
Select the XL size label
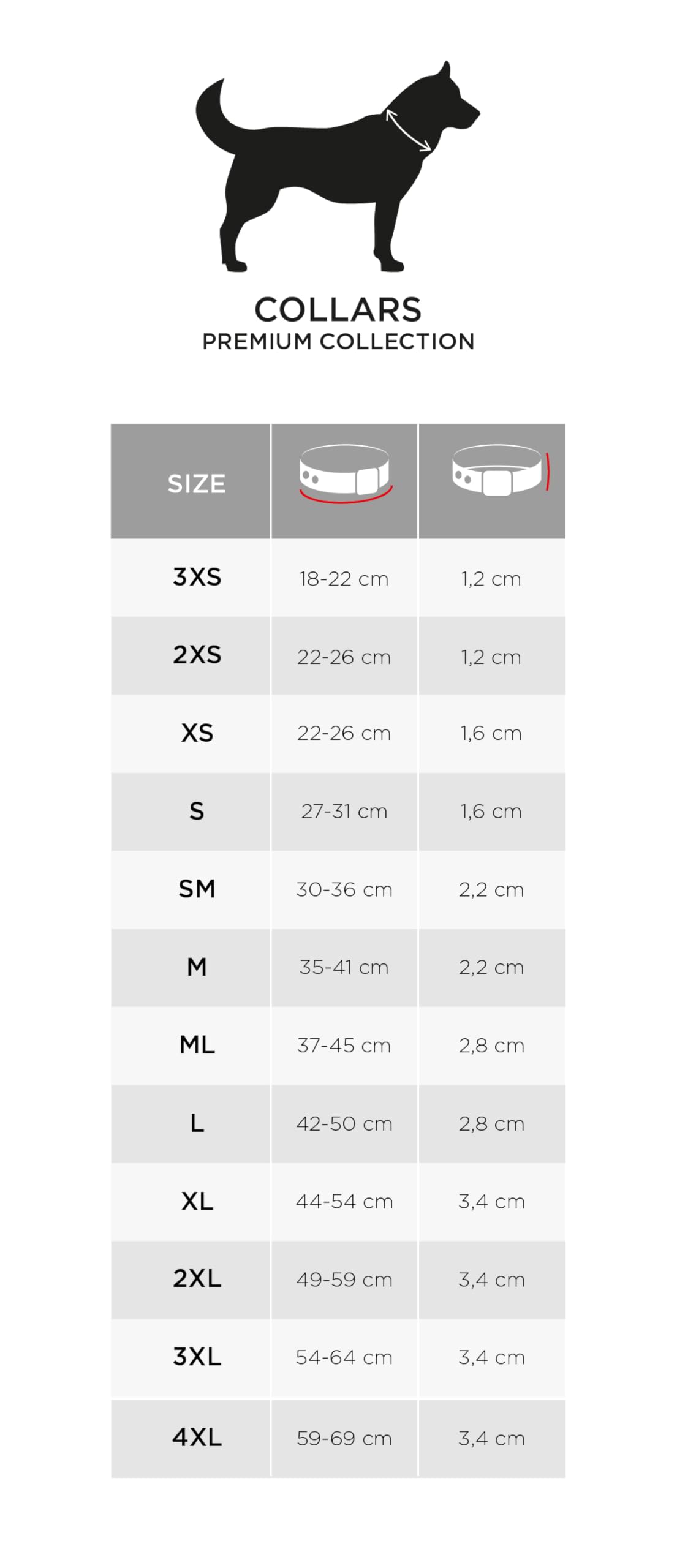[x=197, y=1202]
